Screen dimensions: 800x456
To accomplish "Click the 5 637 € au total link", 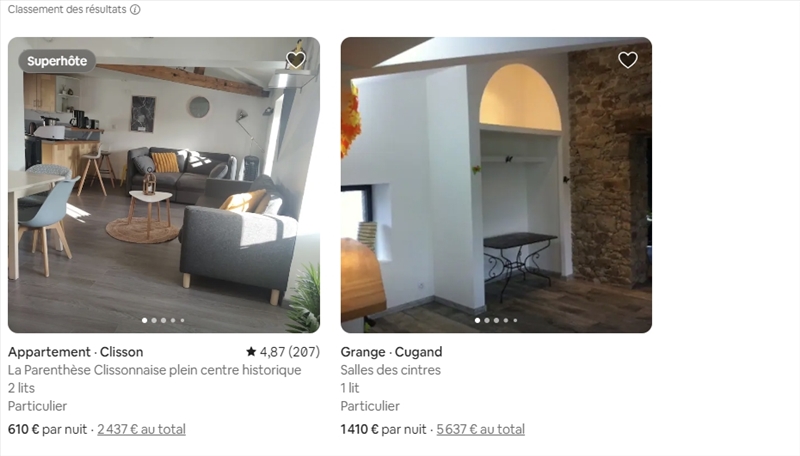I will coord(480,429).
